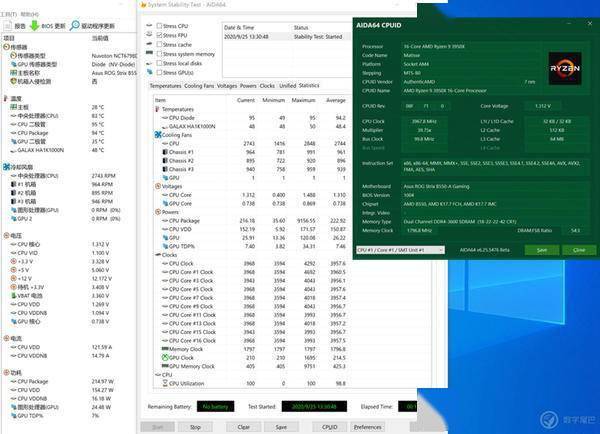This screenshot has height=434, width=600.
Task: Enable Stress system memory checkbox
Action: [x=159, y=54]
